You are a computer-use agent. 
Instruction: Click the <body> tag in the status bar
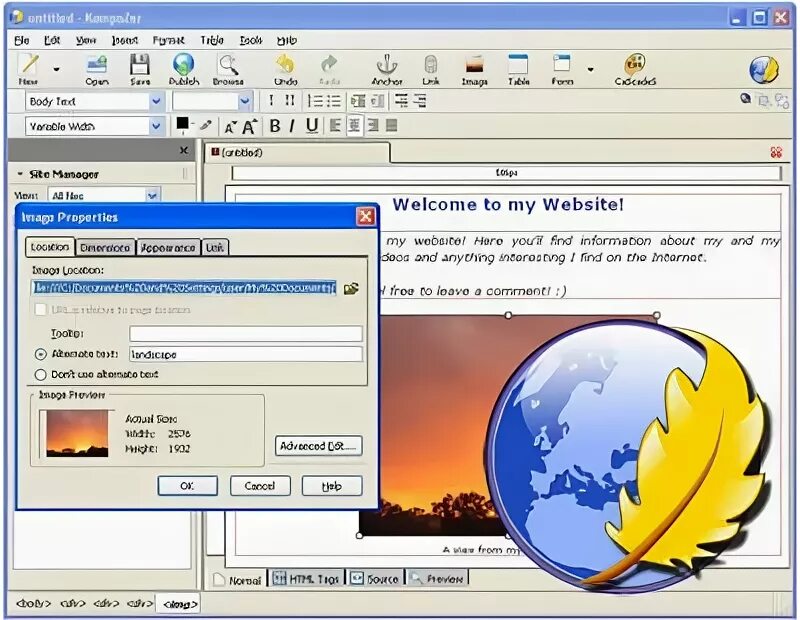click(34, 604)
